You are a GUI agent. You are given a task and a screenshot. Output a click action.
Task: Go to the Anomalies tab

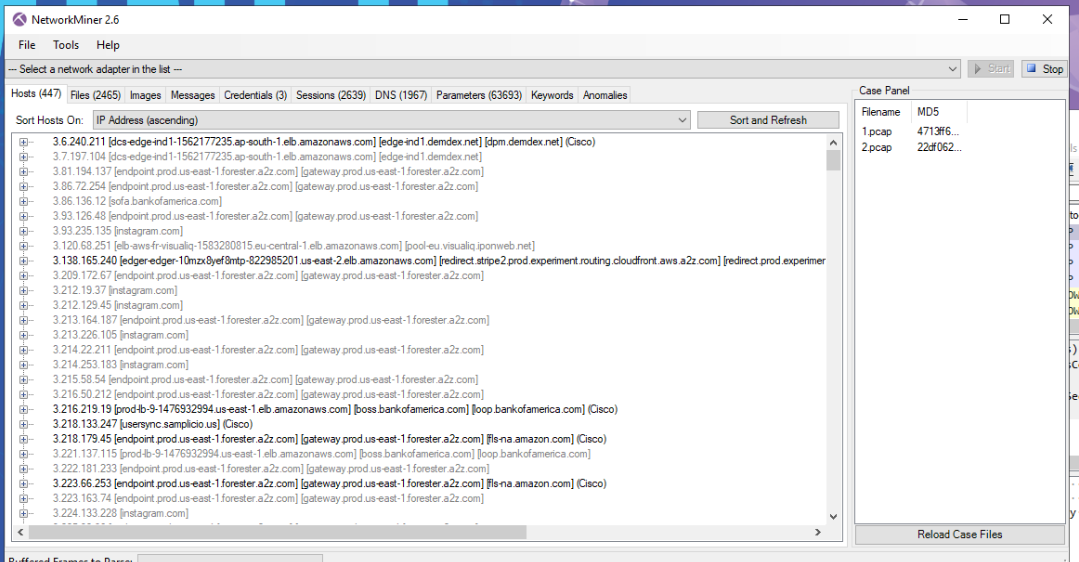point(605,95)
